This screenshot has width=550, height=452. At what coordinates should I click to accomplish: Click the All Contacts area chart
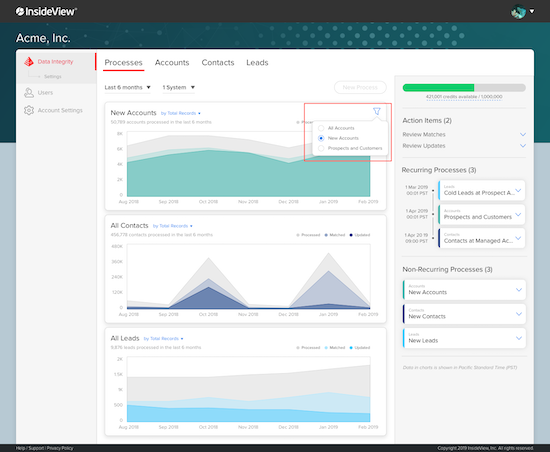pyautogui.click(x=248, y=277)
